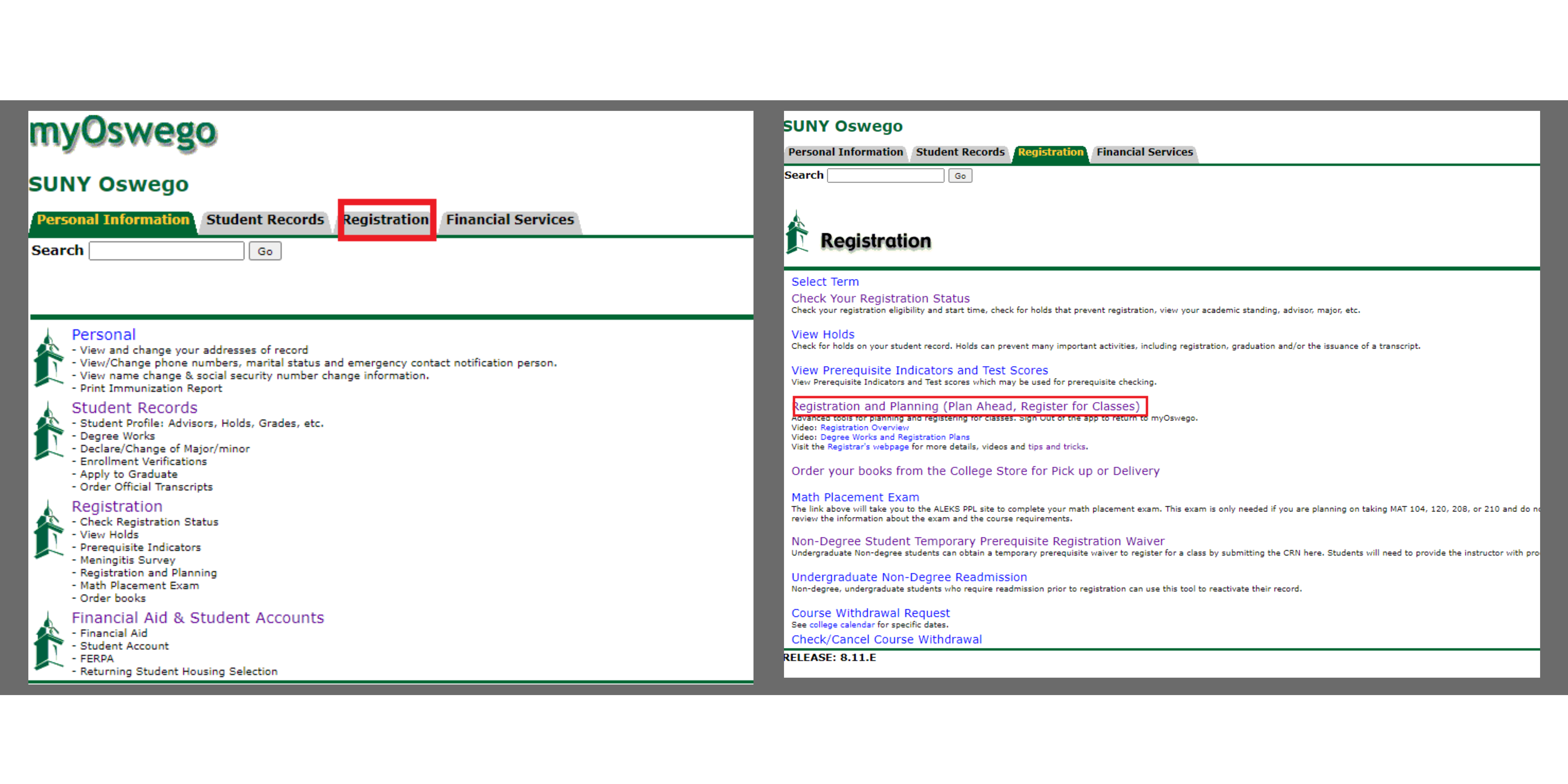Click 'Meningitis Survey' text
The image size is (1568, 784).
click(128, 560)
